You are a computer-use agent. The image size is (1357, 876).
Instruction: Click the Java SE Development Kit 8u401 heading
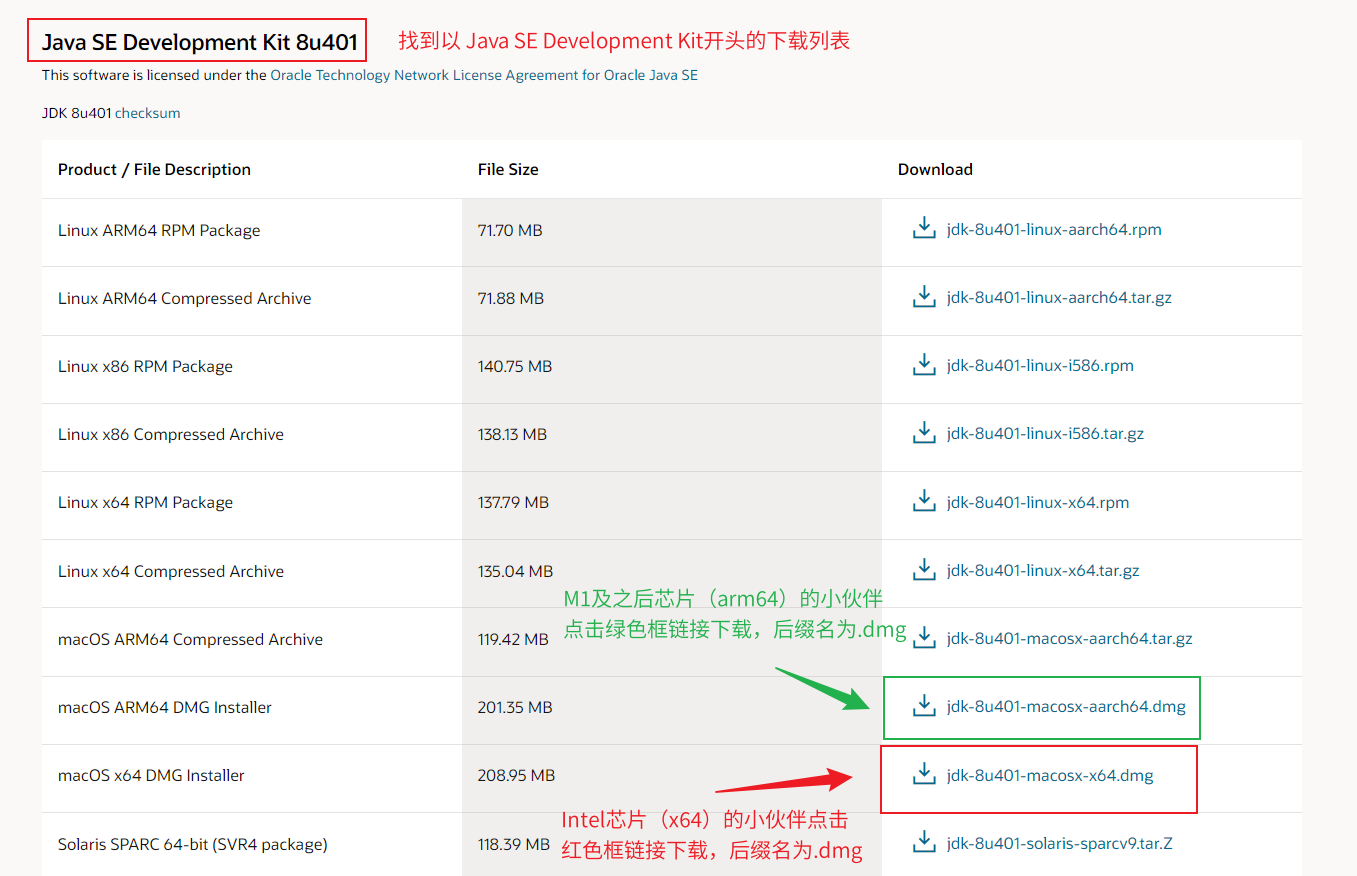199,42
